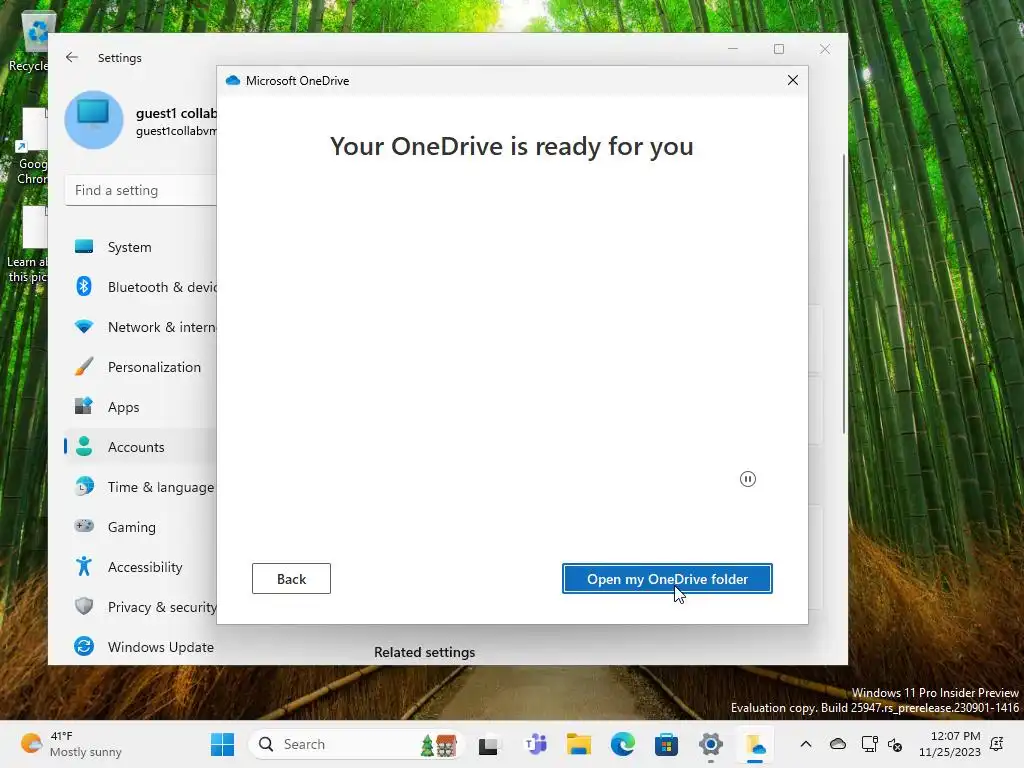Open Privacy & security settings
The height and width of the screenshot is (768, 1024).
[140, 607]
